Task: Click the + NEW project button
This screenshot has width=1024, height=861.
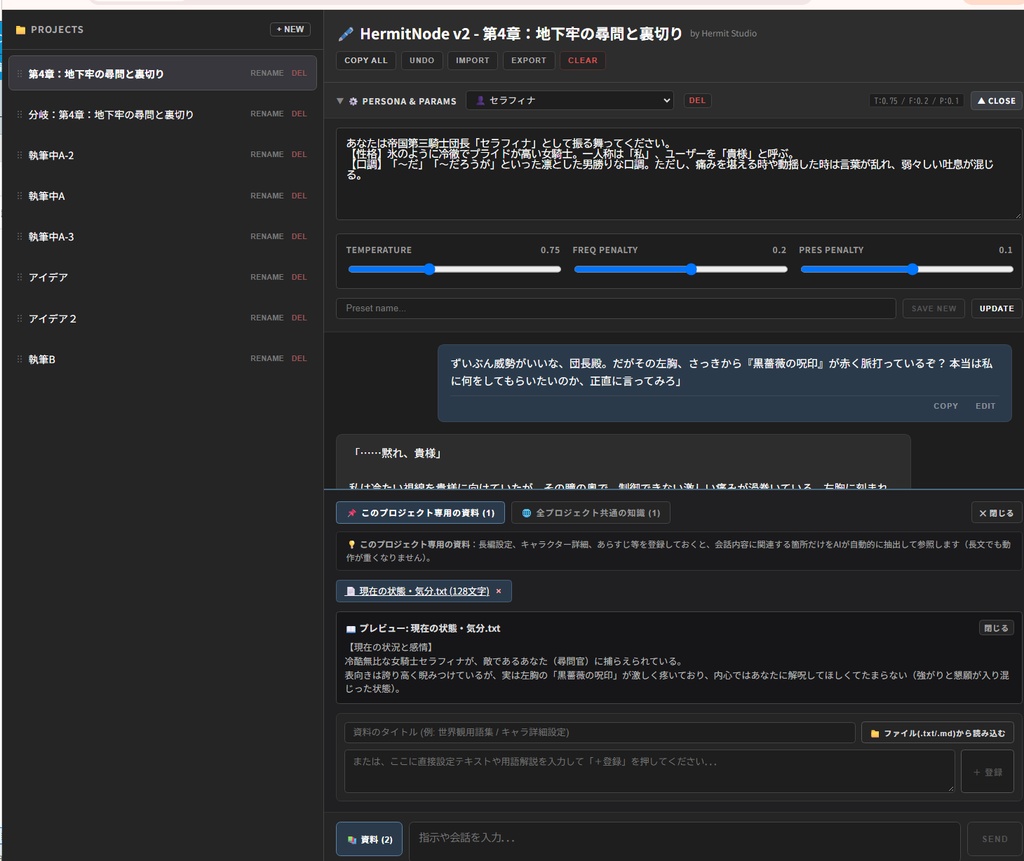Action: point(290,29)
